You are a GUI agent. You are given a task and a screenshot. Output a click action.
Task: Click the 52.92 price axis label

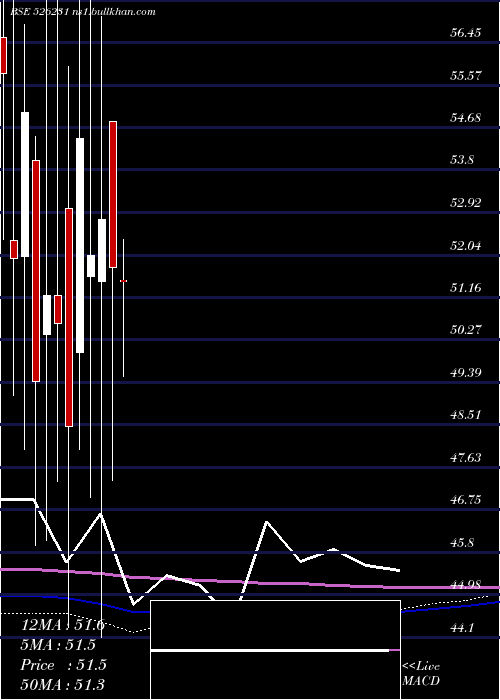pyautogui.click(x=466, y=203)
